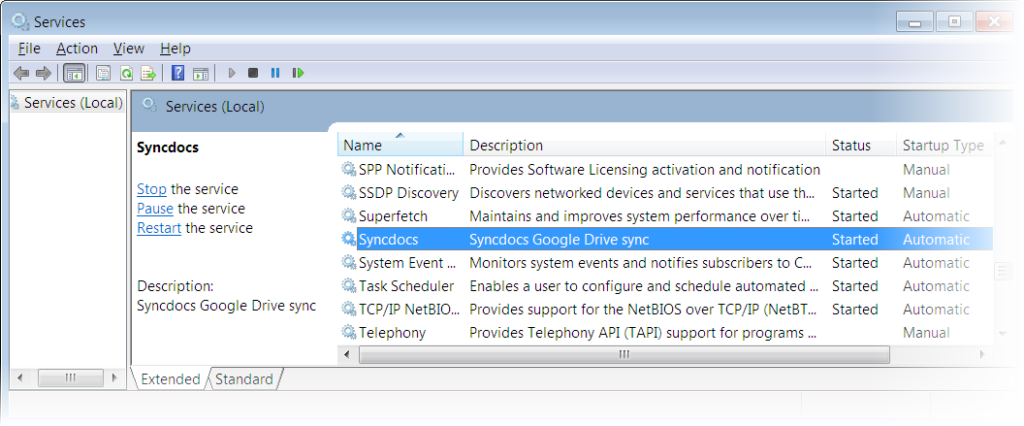
Task: Sort list by Name column header
Action: tap(400, 145)
